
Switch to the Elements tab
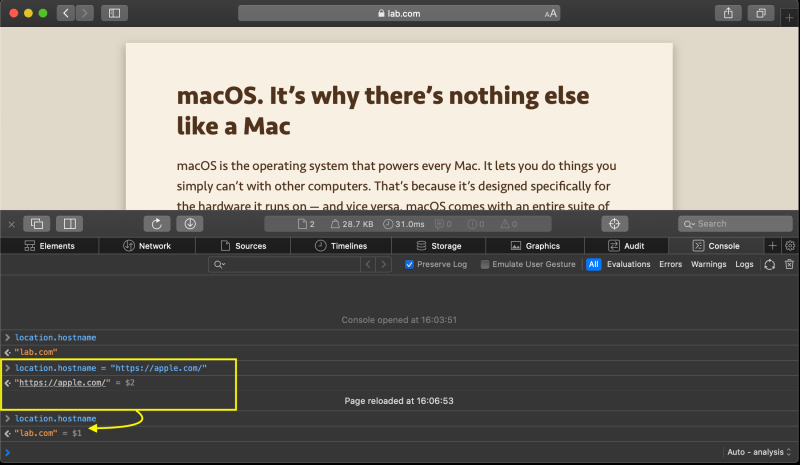(49, 246)
